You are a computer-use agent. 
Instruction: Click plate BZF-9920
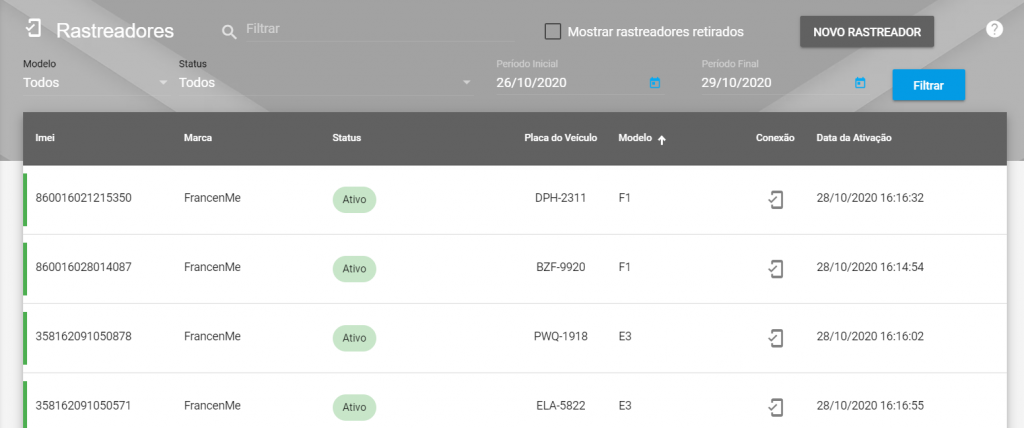[560, 267]
